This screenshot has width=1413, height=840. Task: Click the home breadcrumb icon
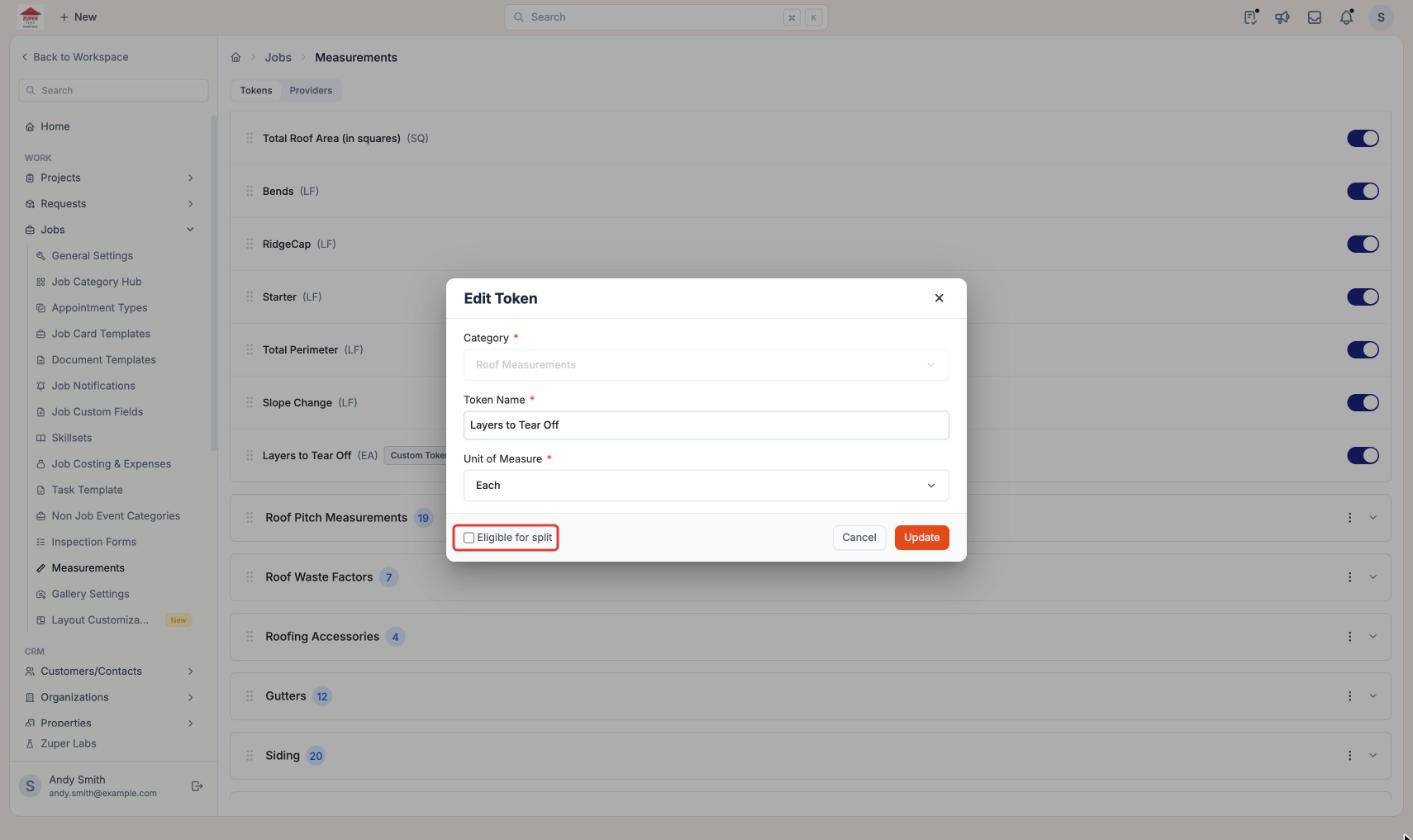(236, 57)
